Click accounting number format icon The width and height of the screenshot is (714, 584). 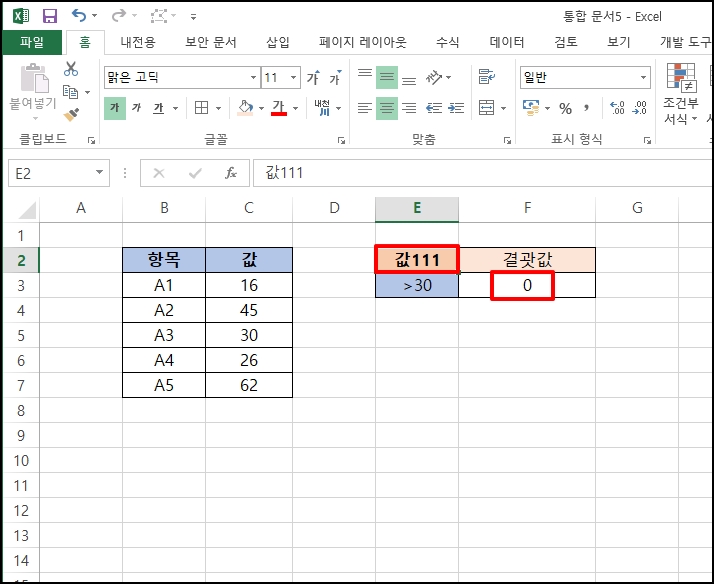pos(531,108)
